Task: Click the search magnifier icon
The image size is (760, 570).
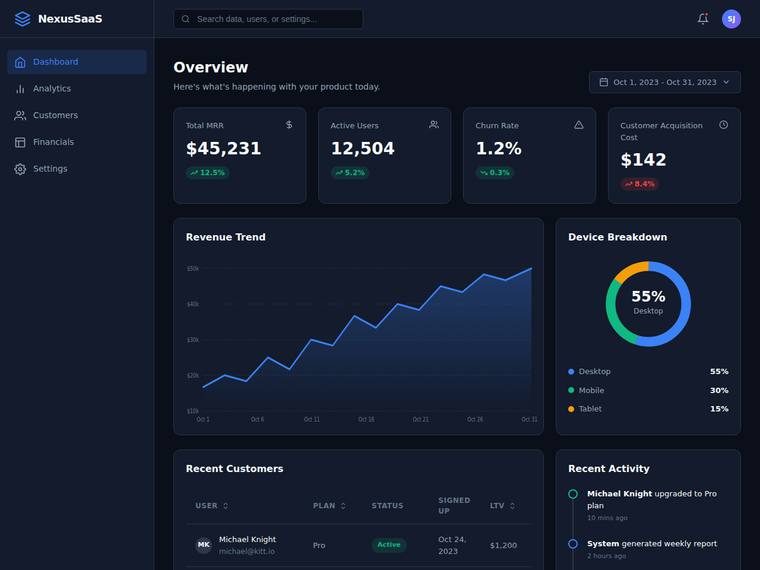Action: 186,19
